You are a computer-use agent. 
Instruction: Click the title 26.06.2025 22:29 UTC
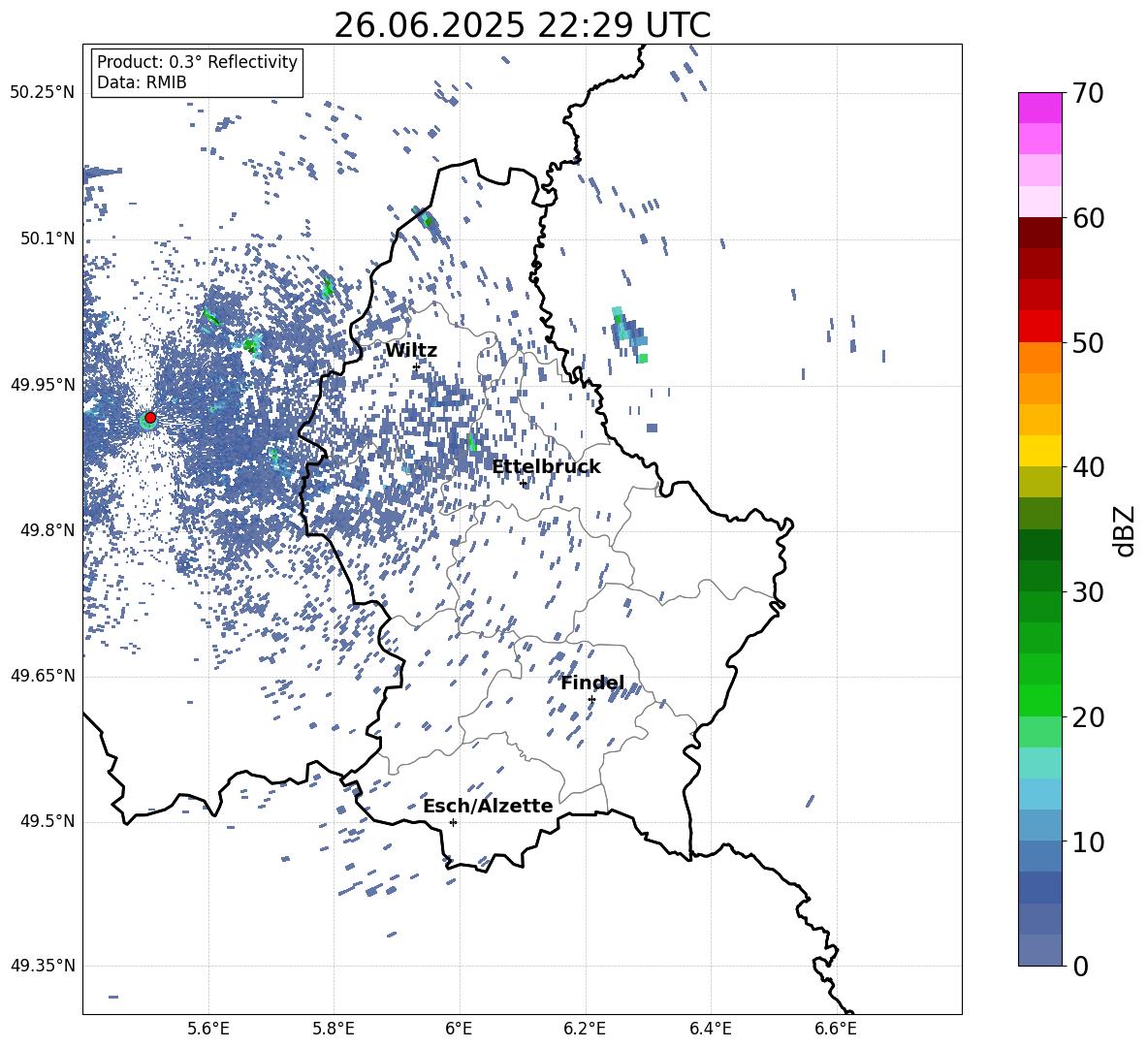(x=522, y=26)
